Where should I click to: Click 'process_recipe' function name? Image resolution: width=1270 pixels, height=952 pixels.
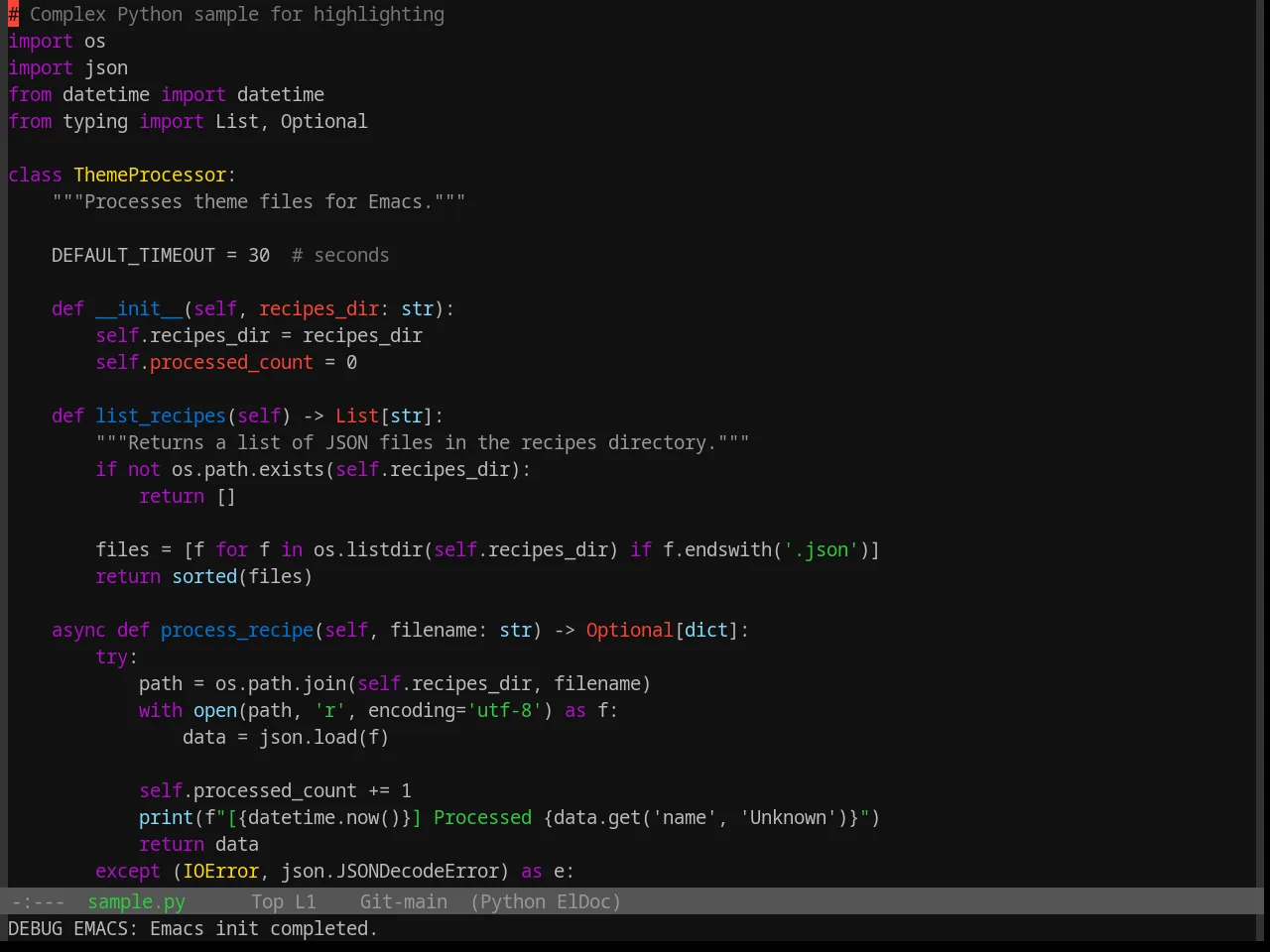click(x=237, y=630)
